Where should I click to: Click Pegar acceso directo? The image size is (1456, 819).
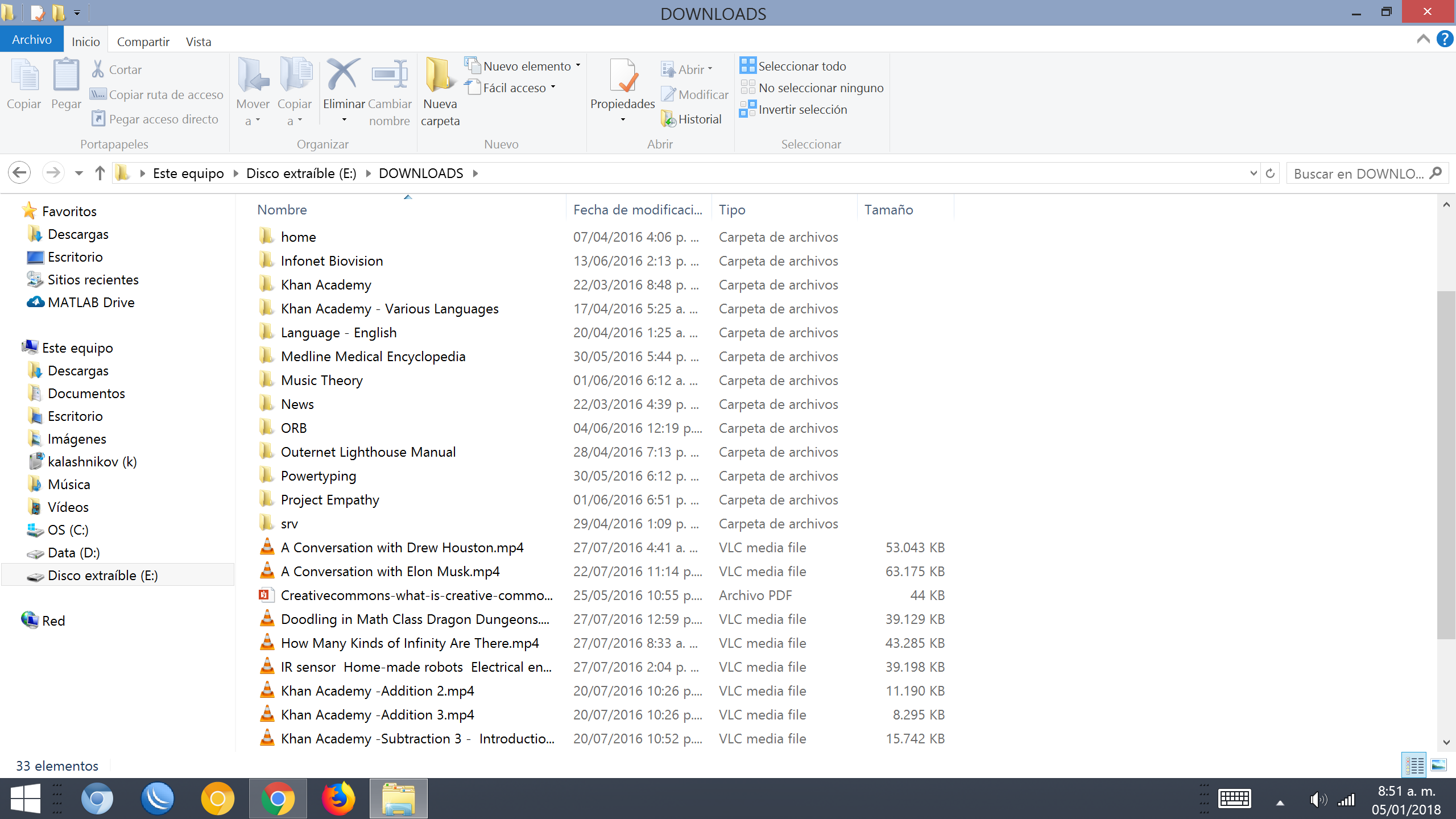coord(155,119)
